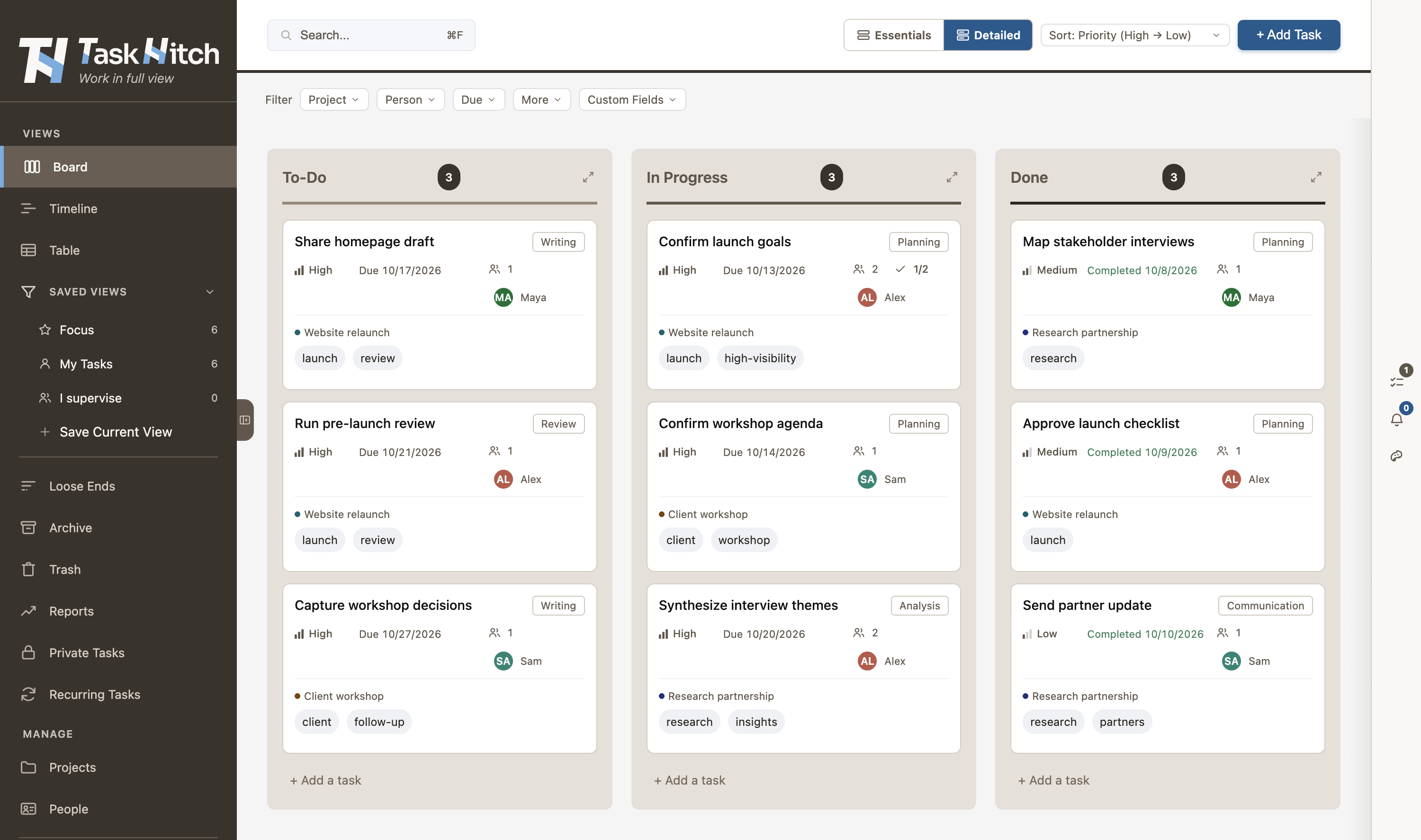1421x840 pixels.
Task: Open the Project filter dropdown
Action: [x=334, y=99]
